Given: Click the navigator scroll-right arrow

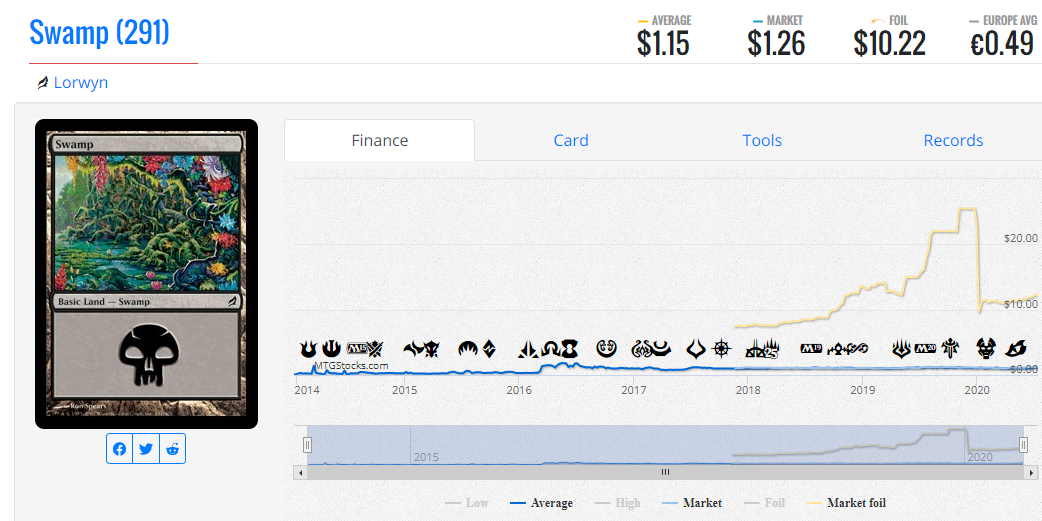Looking at the screenshot, I should click(x=1031, y=472).
